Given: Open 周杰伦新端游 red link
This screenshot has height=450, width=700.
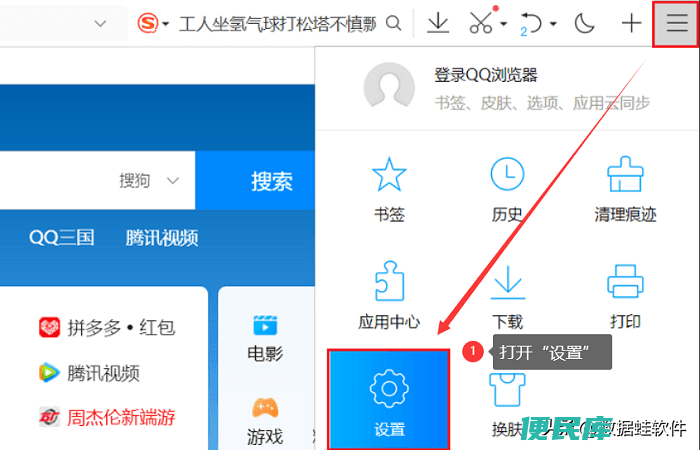Looking at the screenshot, I should click(x=107, y=417).
